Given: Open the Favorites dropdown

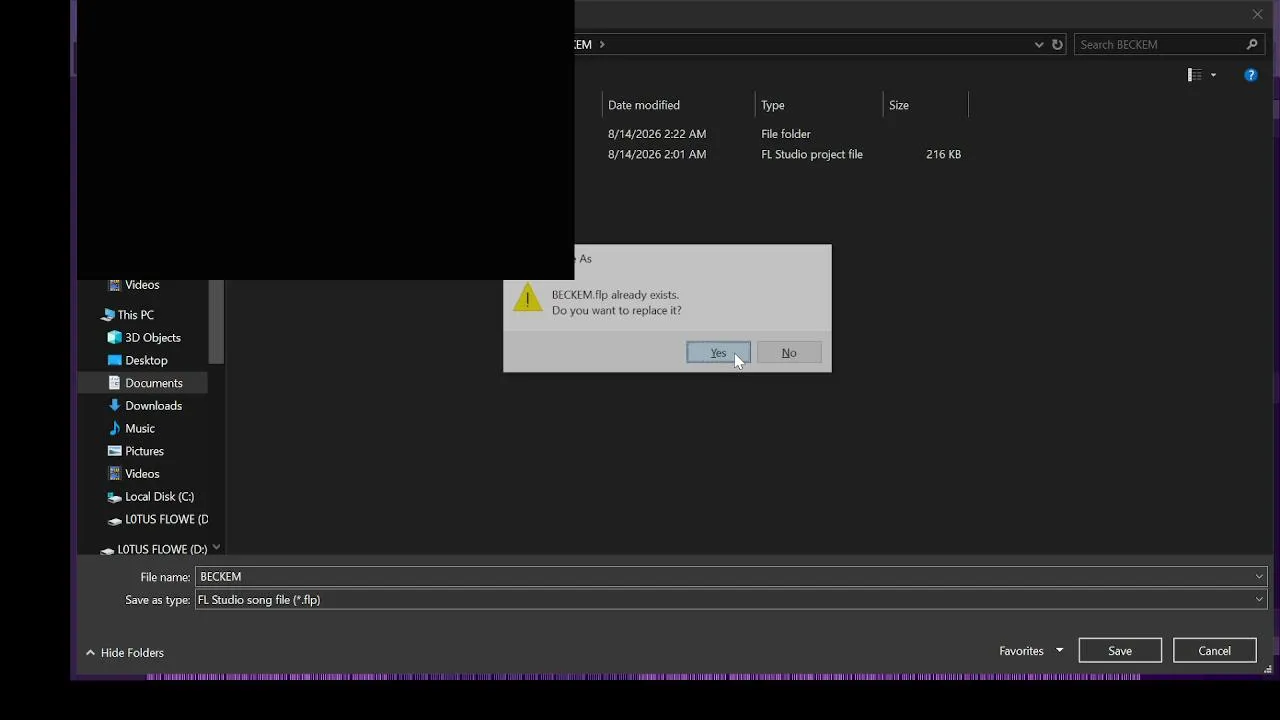Looking at the screenshot, I should pyautogui.click(x=1031, y=651).
